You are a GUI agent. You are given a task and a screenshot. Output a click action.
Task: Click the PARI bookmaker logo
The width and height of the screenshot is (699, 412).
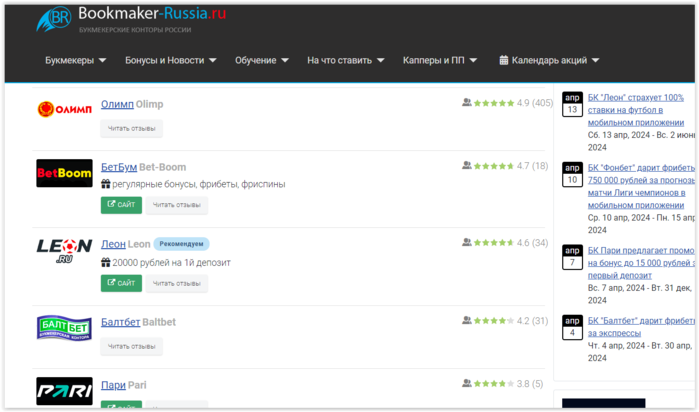pos(65,391)
